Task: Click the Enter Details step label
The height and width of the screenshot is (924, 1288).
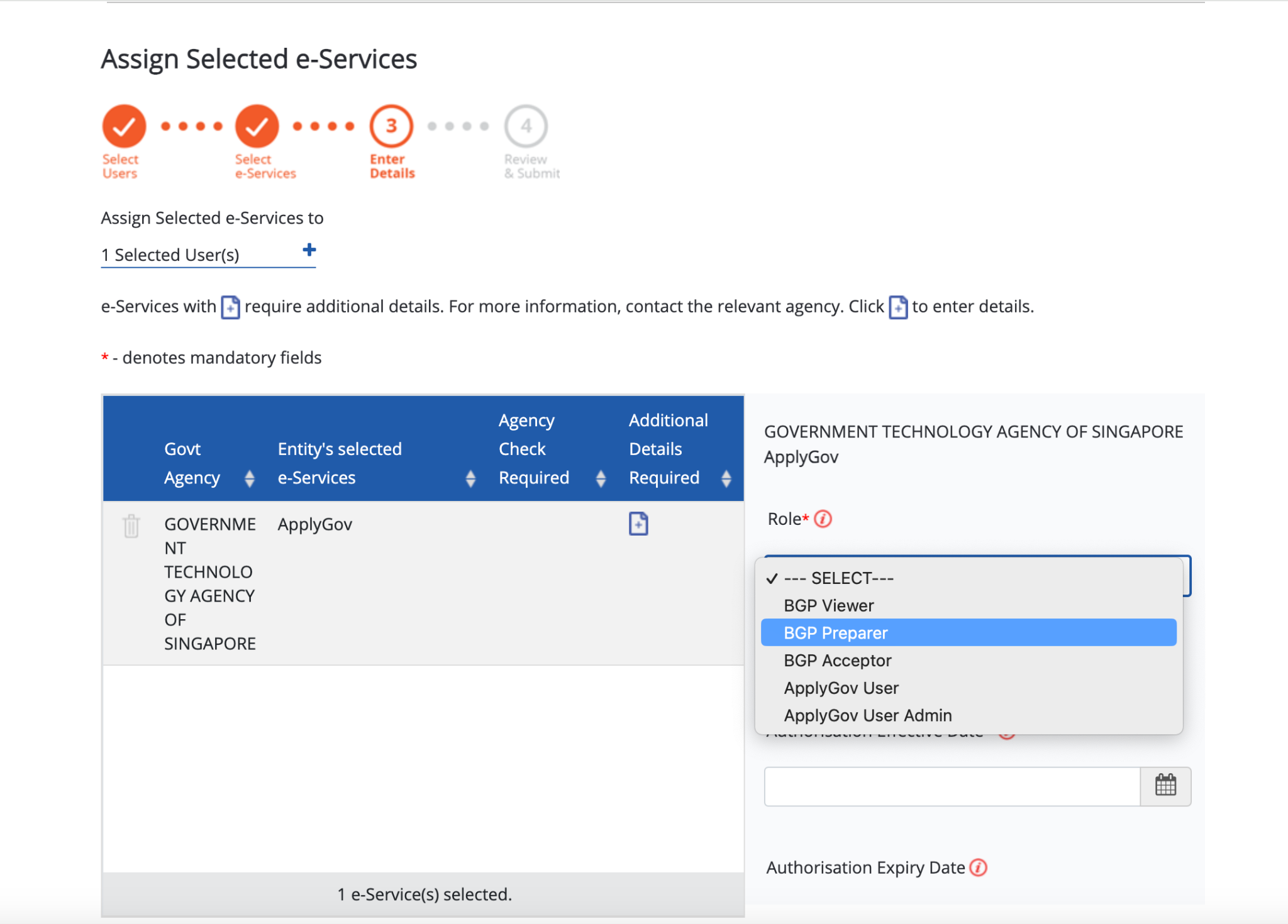Action: click(x=392, y=167)
